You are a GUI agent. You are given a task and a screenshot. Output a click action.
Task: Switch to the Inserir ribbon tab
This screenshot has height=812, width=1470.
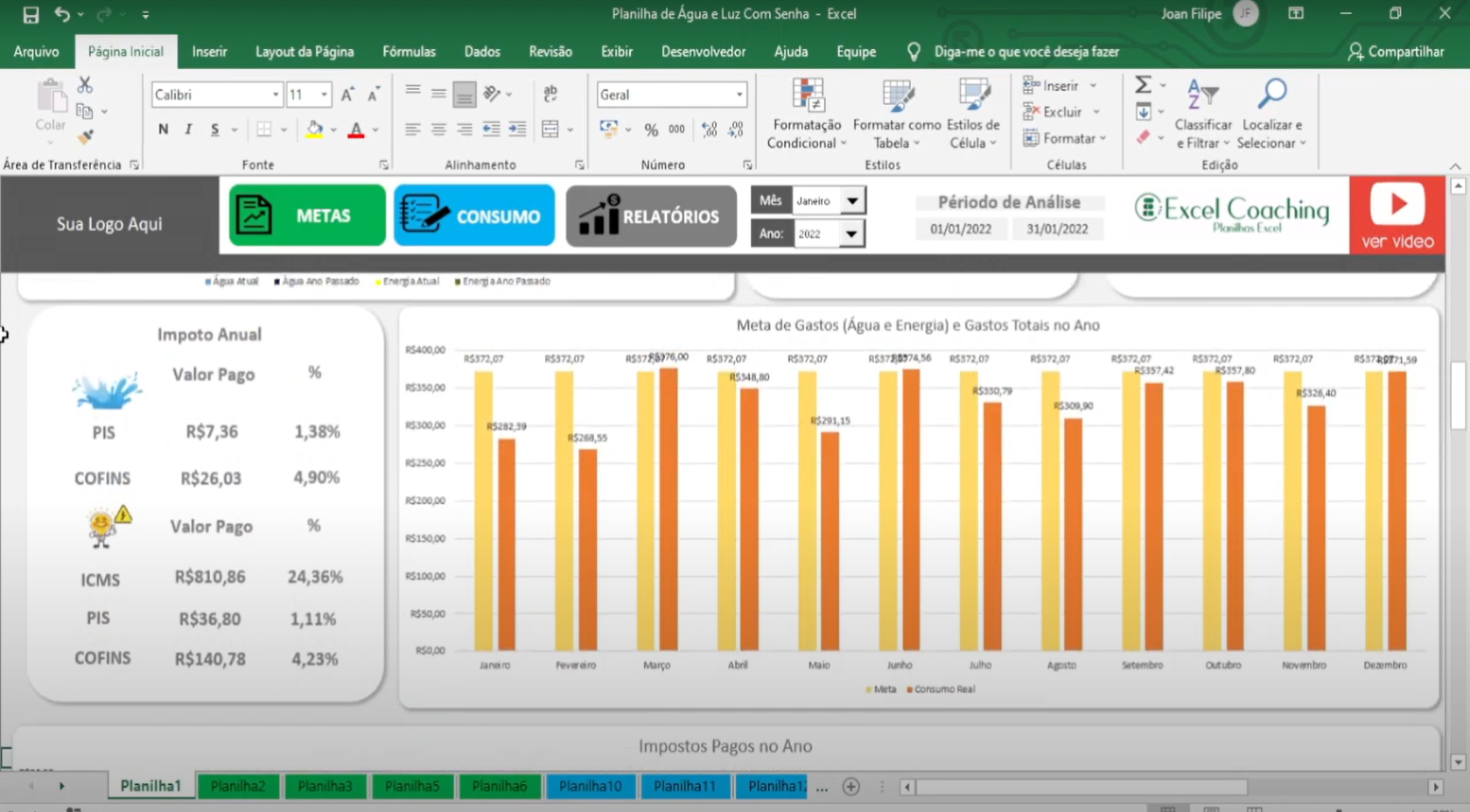pyautogui.click(x=209, y=52)
